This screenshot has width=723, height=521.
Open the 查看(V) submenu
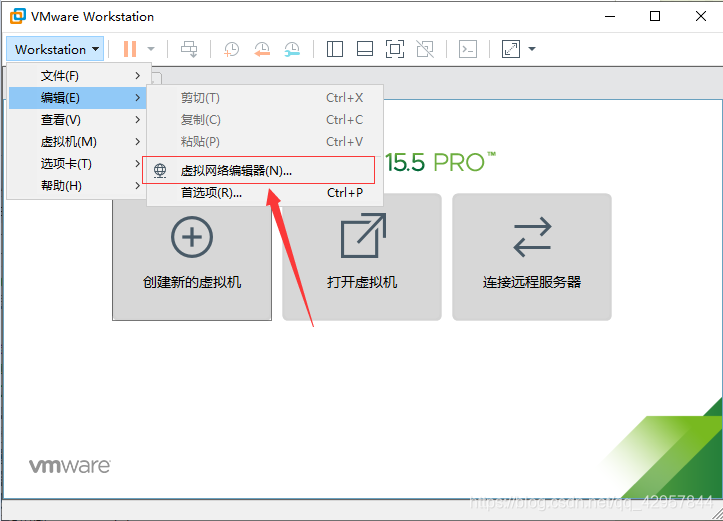pos(77,120)
